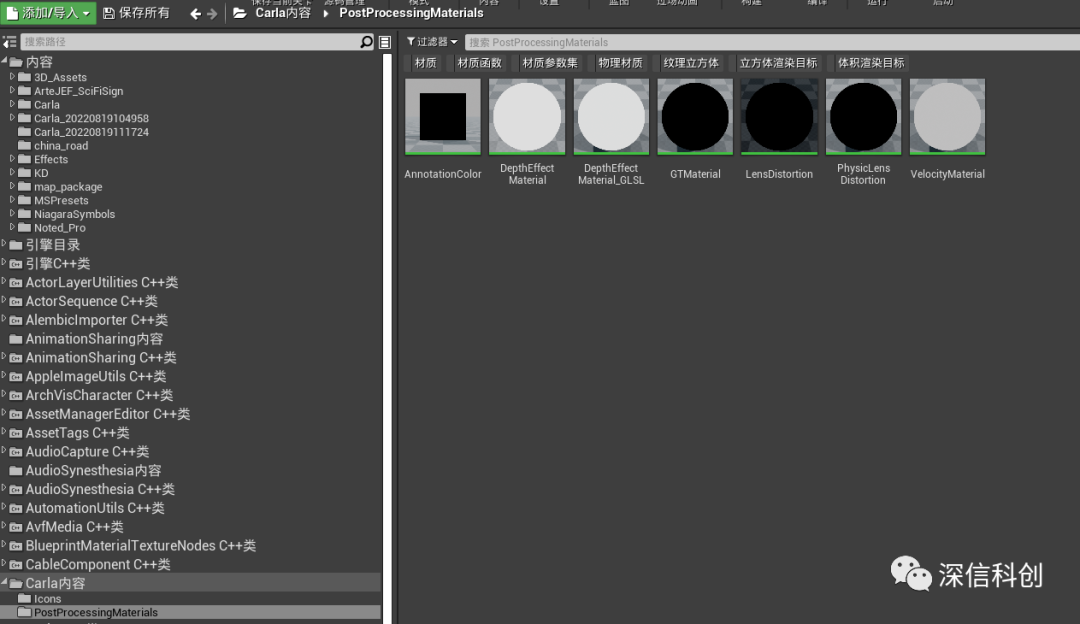
Task: Click the AppleImageUtils C++类 class icon
Action: (16, 377)
